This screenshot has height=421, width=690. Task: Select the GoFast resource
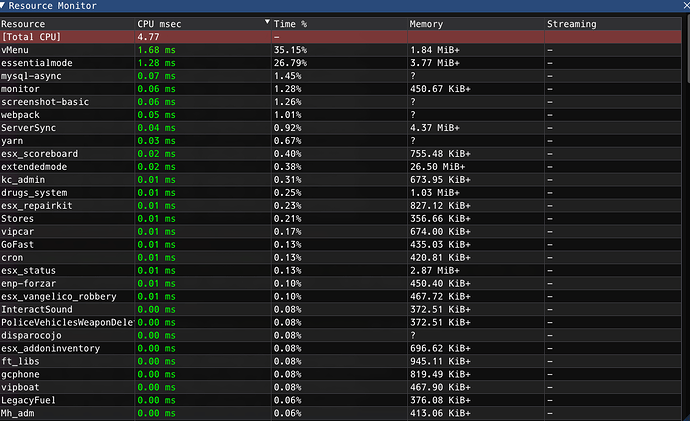point(17,245)
